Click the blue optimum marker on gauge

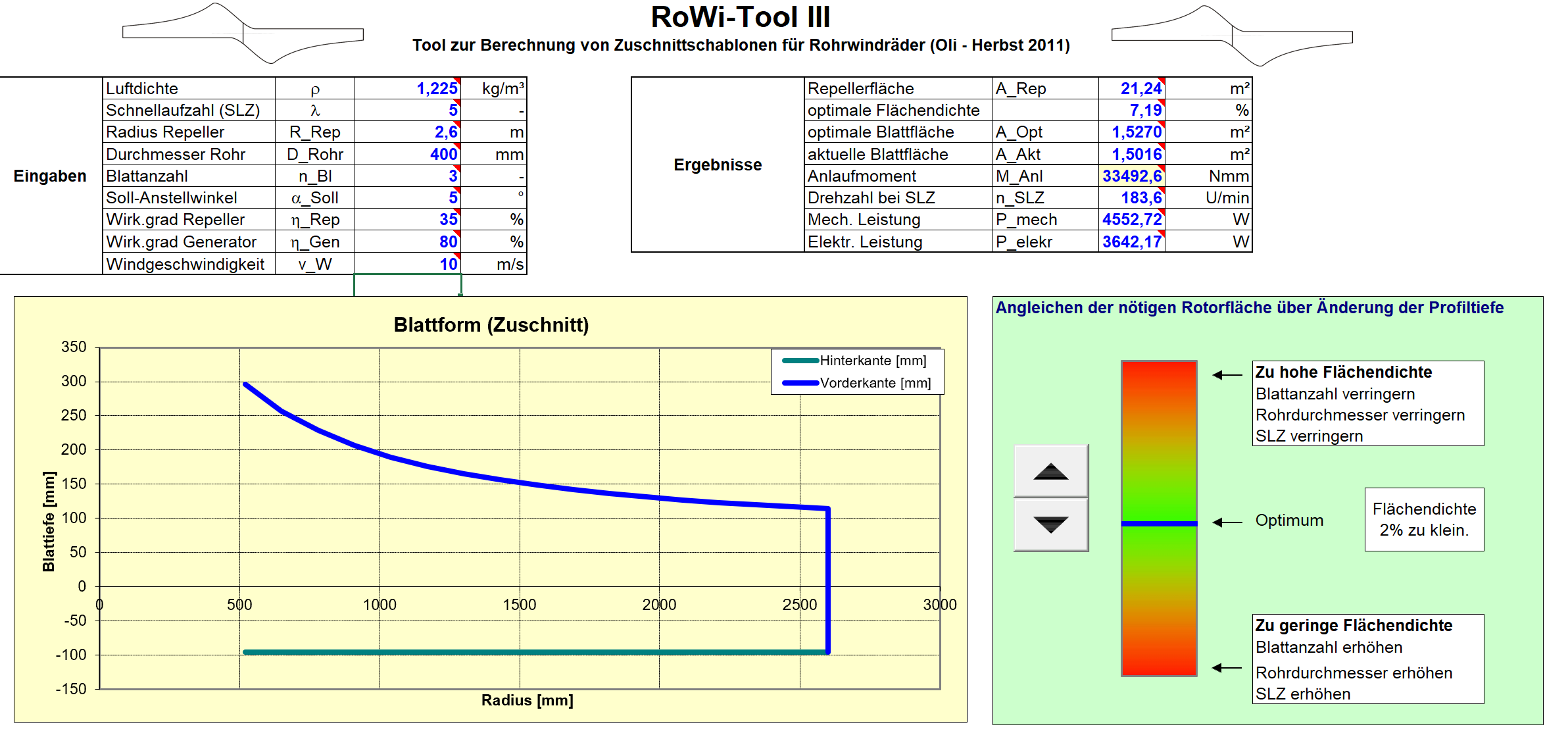coord(1159,523)
